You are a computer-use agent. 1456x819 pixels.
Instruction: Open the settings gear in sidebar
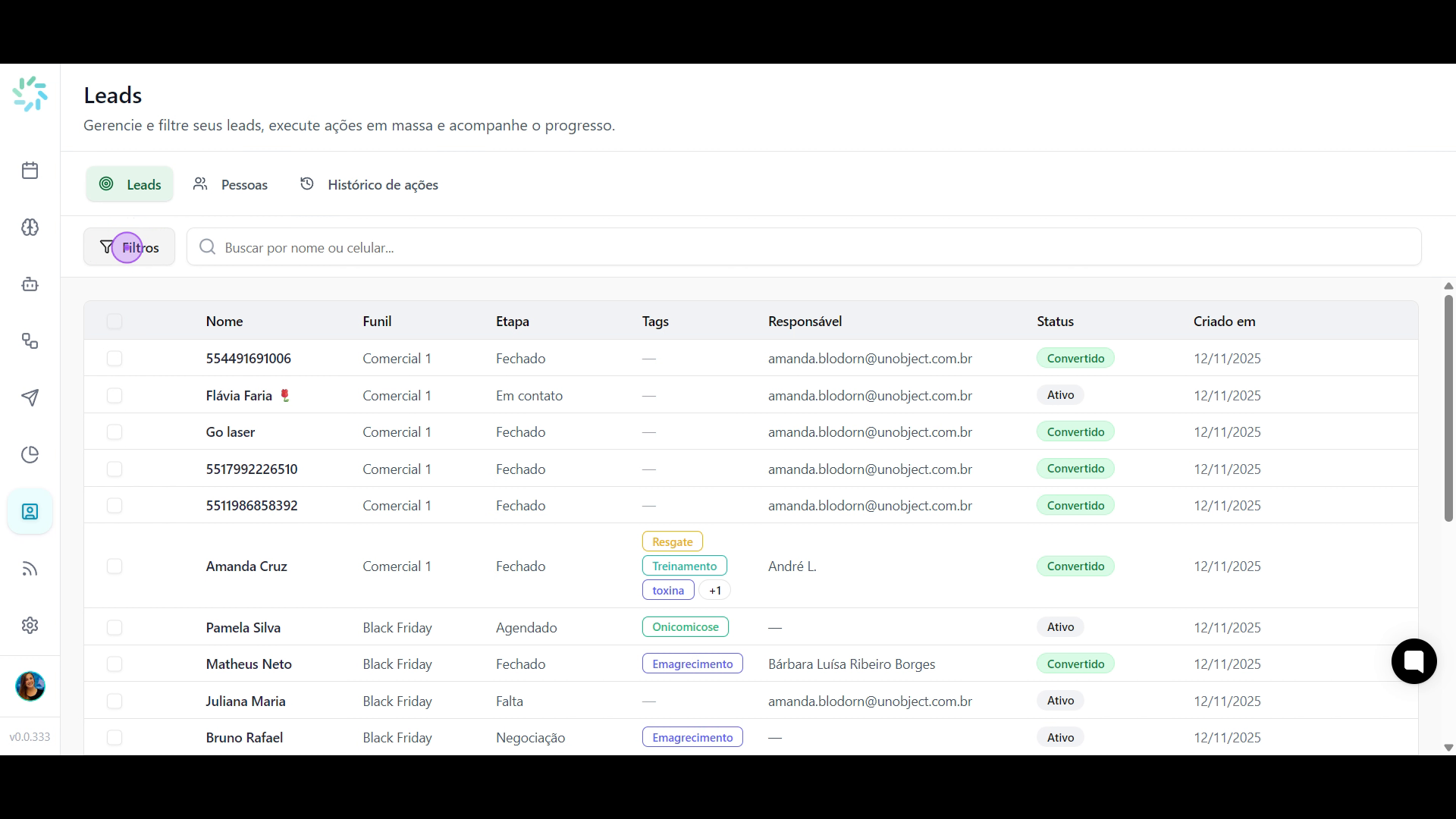30,626
